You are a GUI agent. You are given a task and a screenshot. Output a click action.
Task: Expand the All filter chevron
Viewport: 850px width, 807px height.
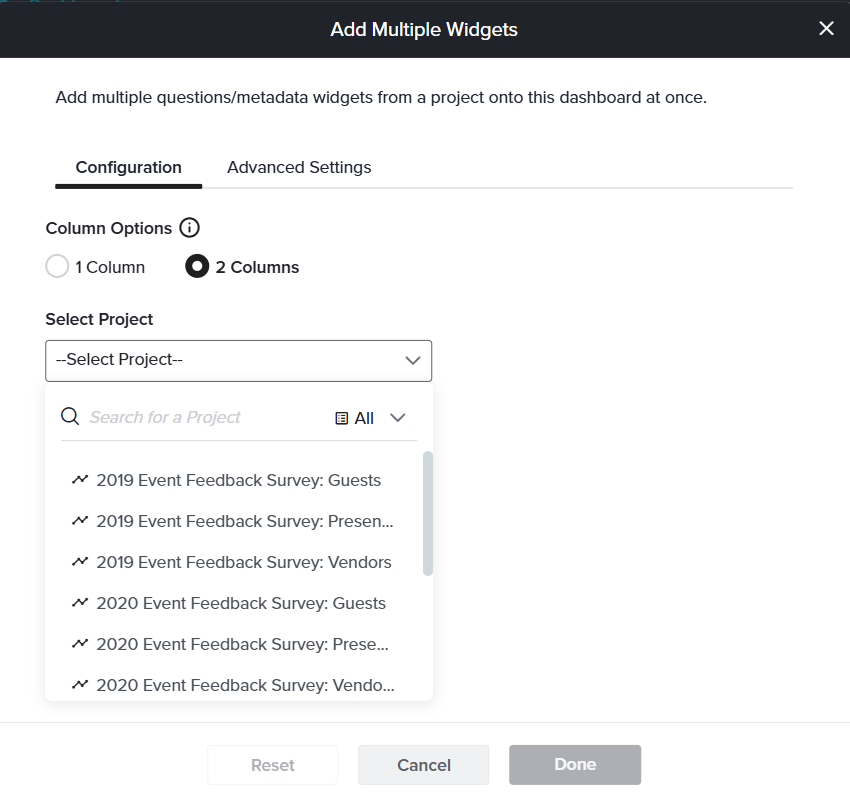pyautogui.click(x=397, y=418)
